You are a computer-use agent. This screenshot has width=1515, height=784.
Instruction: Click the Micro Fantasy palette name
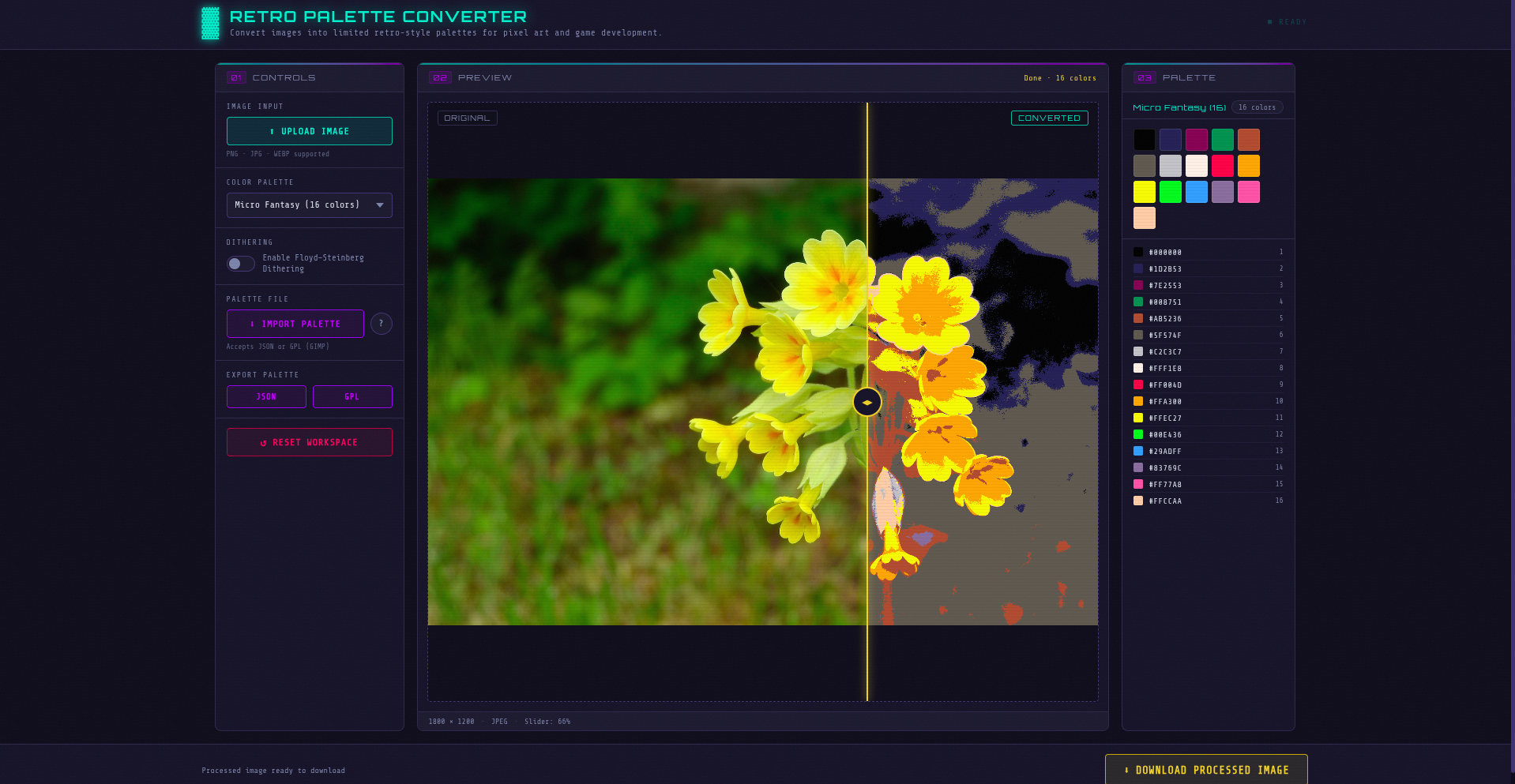[x=1179, y=107]
